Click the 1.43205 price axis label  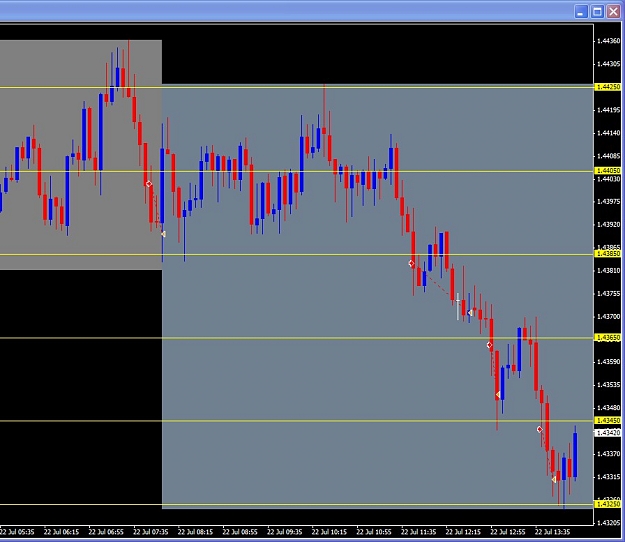(x=608, y=522)
